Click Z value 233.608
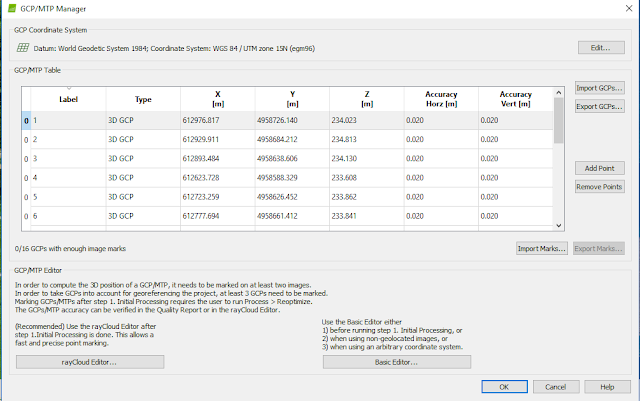 pos(344,178)
